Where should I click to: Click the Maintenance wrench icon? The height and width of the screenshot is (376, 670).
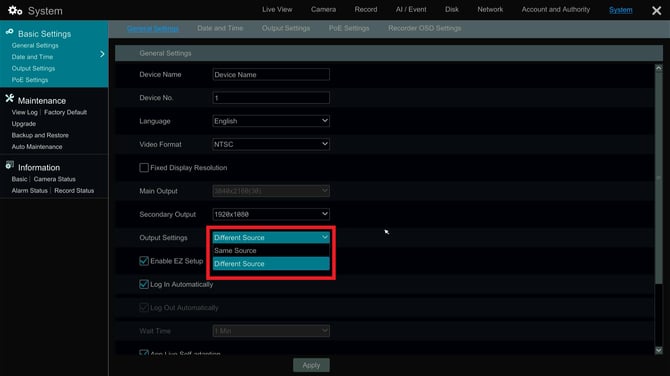pyautogui.click(x=9, y=99)
